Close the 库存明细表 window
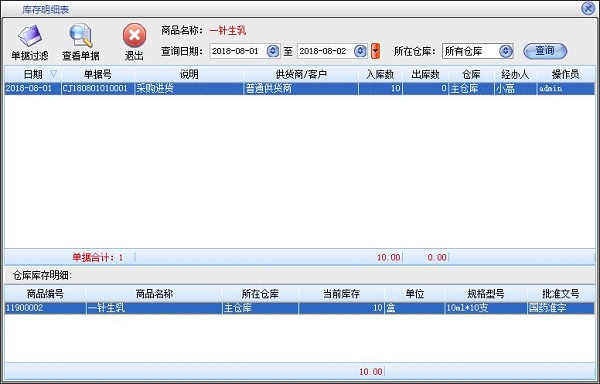The height and width of the screenshot is (384, 600). [x=588, y=8]
